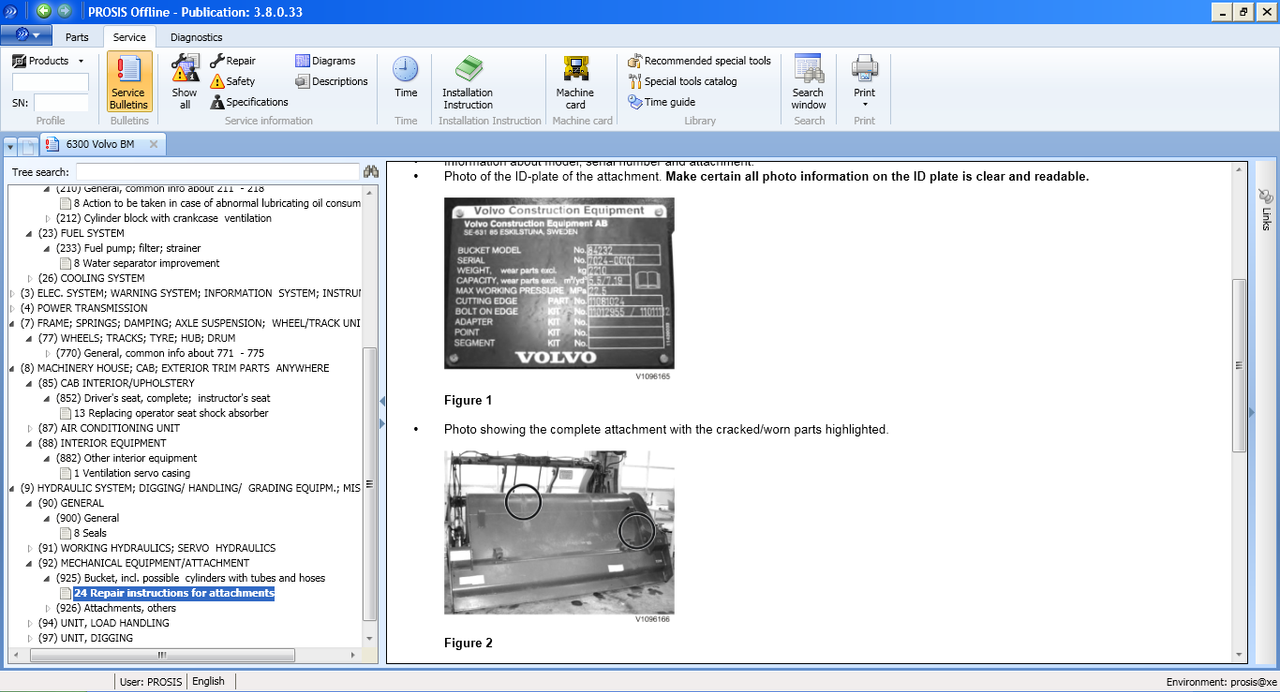Click the document vertical scrollbar

(x=1240, y=365)
